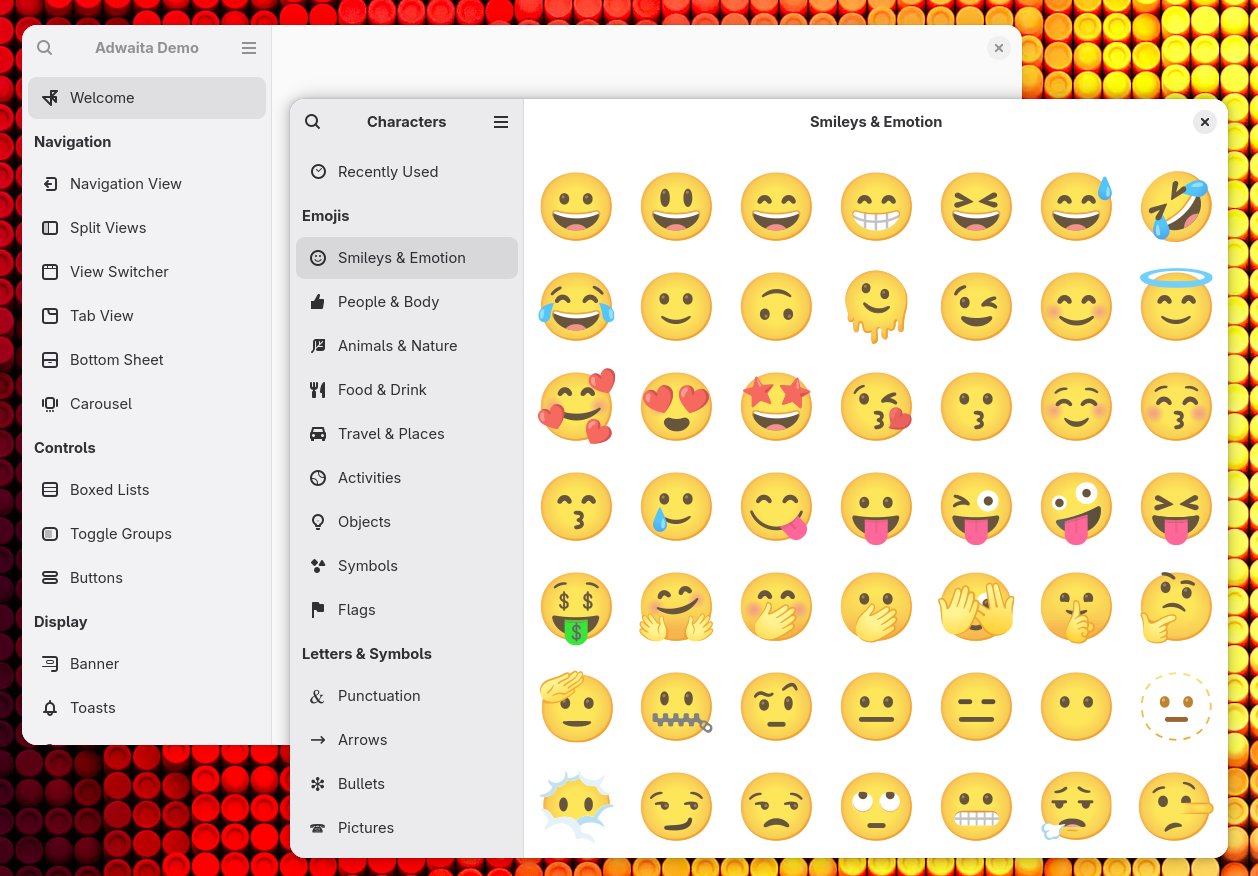Image resolution: width=1258 pixels, height=876 pixels.
Task: Open Toggle Groups demo page
Action: click(121, 534)
